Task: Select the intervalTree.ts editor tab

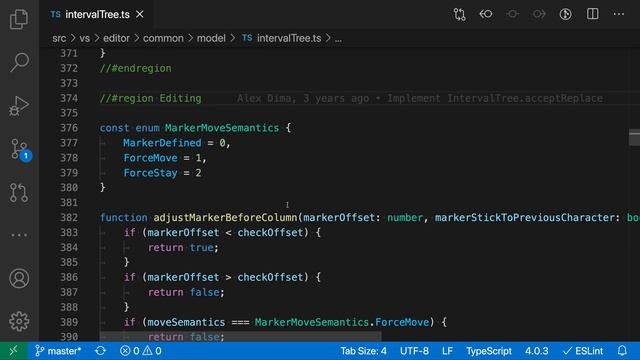Action: click(97, 14)
